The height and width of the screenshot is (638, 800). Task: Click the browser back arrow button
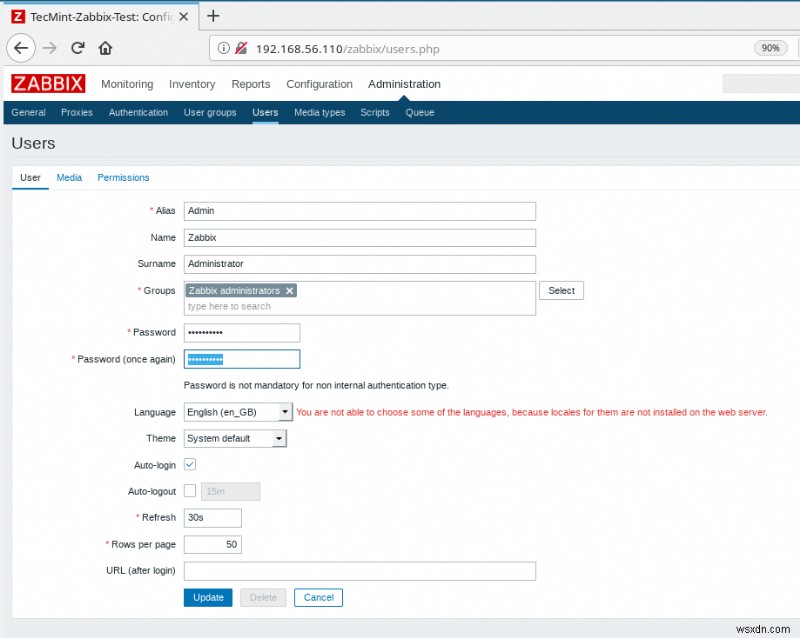click(x=21, y=48)
